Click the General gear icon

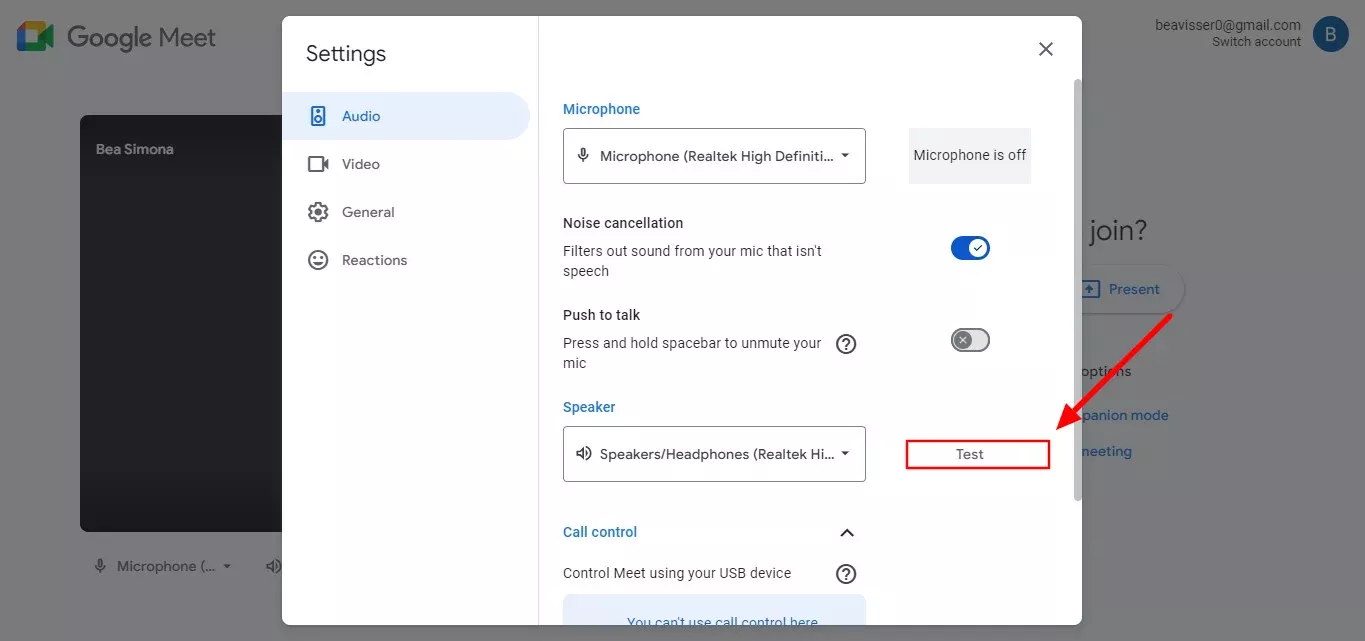pos(318,212)
